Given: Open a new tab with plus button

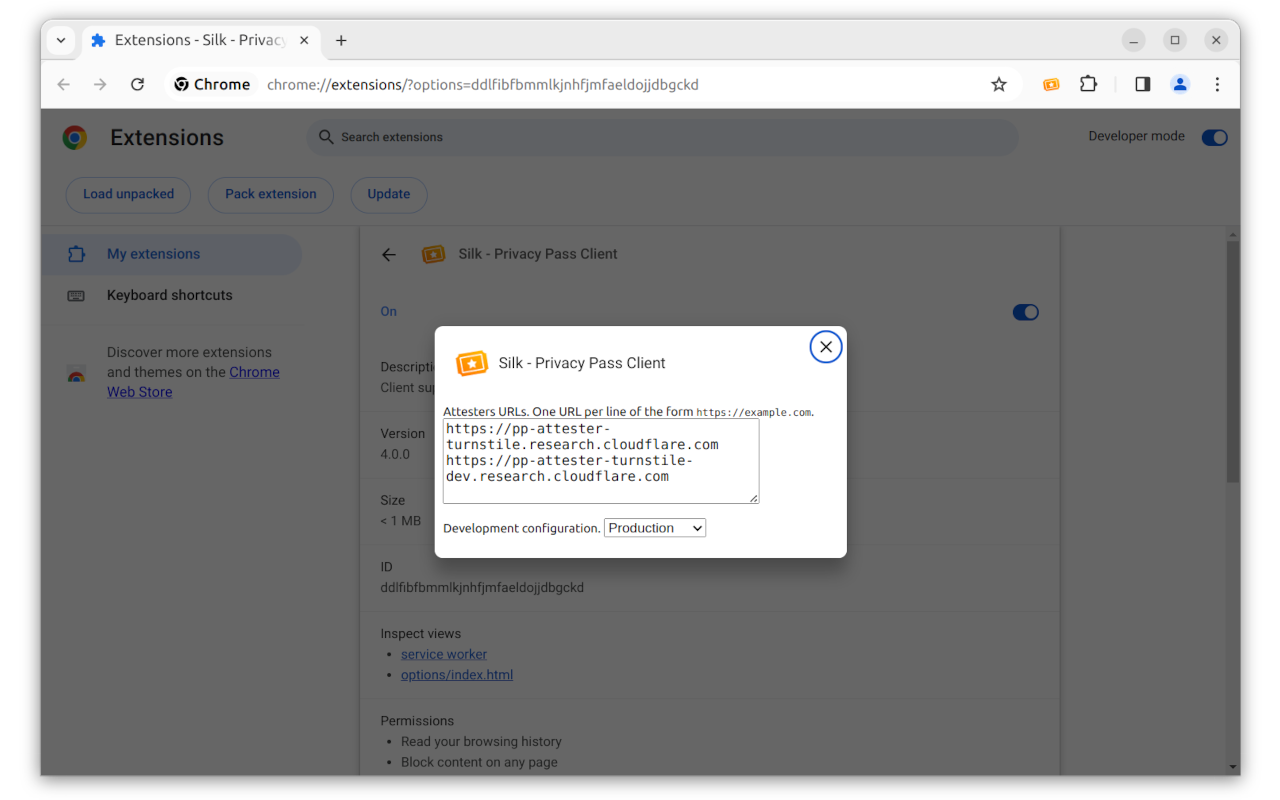Looking at the screenshot, I should [x=341, y=41].
